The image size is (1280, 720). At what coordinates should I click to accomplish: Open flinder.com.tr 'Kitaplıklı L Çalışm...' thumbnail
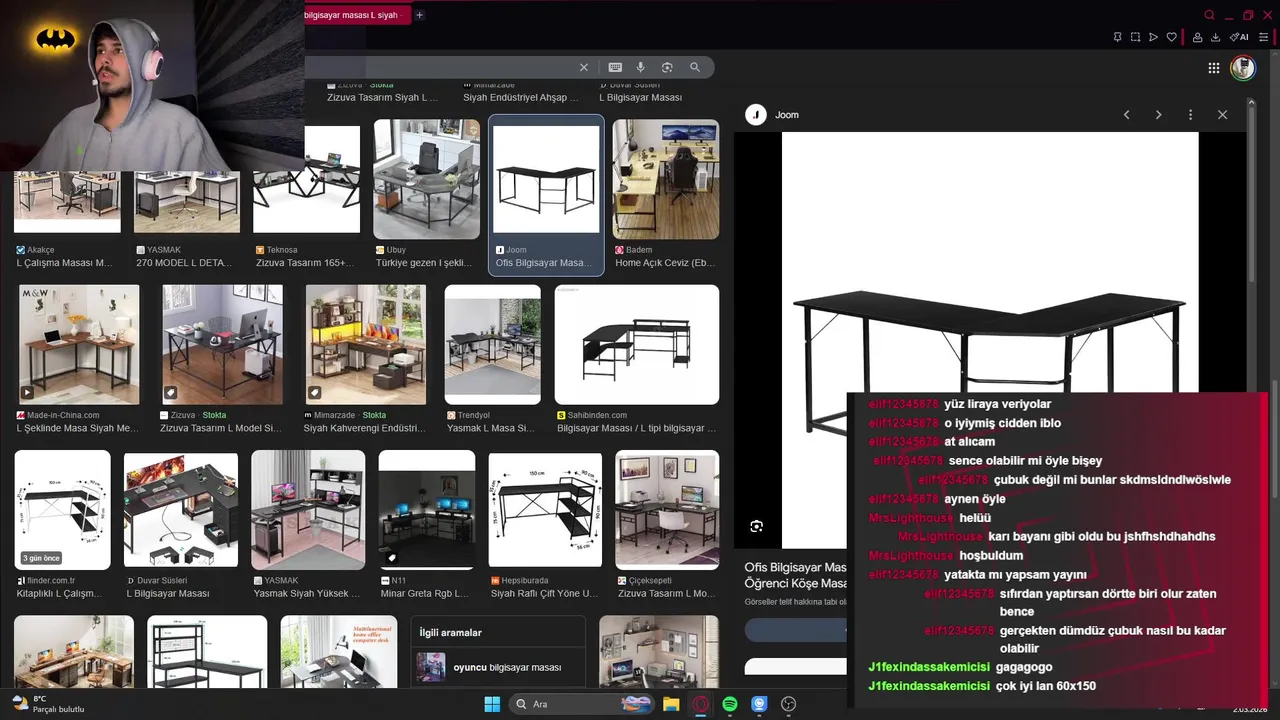(x=62, y=510)
